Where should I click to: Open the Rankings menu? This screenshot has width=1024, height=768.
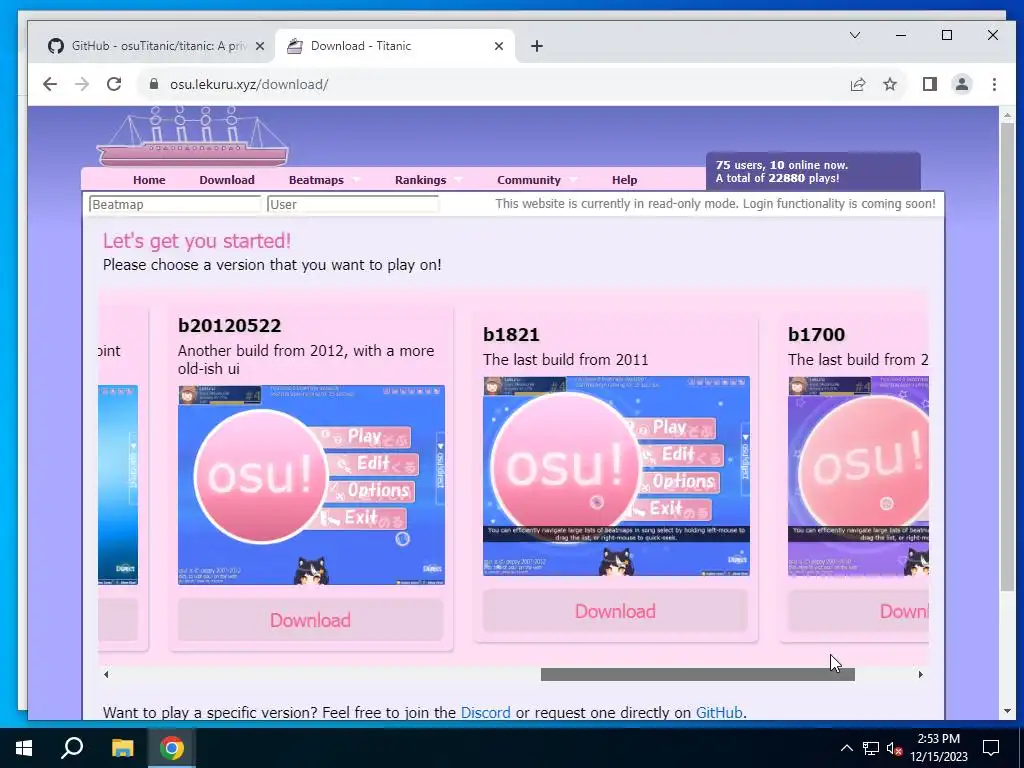421,180
